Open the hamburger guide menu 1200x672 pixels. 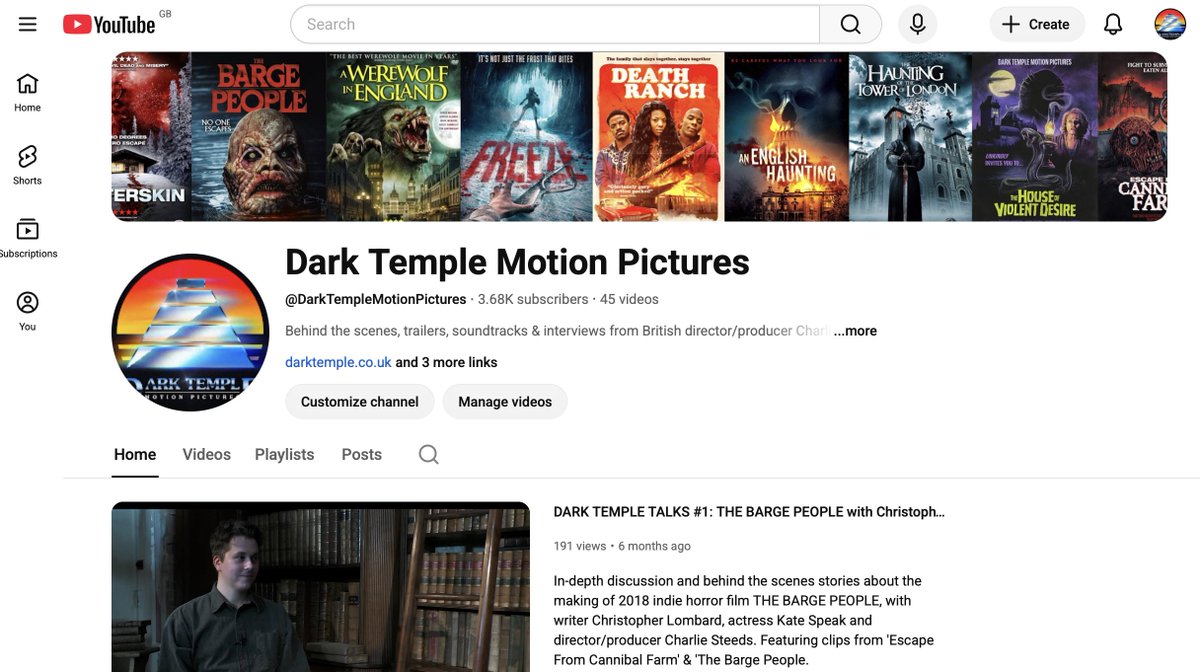(27, 24)
